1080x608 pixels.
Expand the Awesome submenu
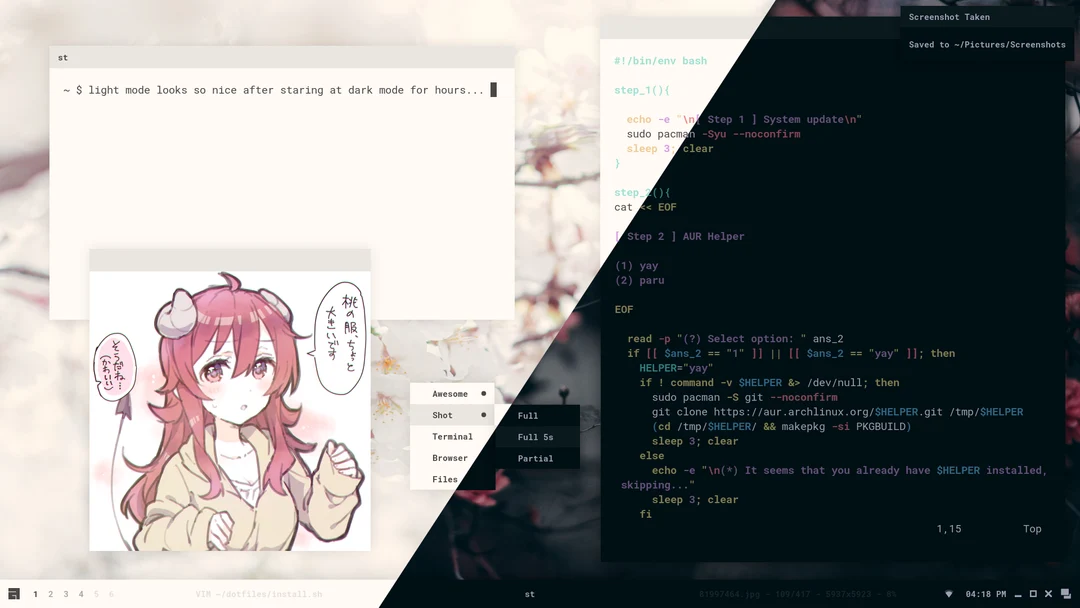point(452,393)
